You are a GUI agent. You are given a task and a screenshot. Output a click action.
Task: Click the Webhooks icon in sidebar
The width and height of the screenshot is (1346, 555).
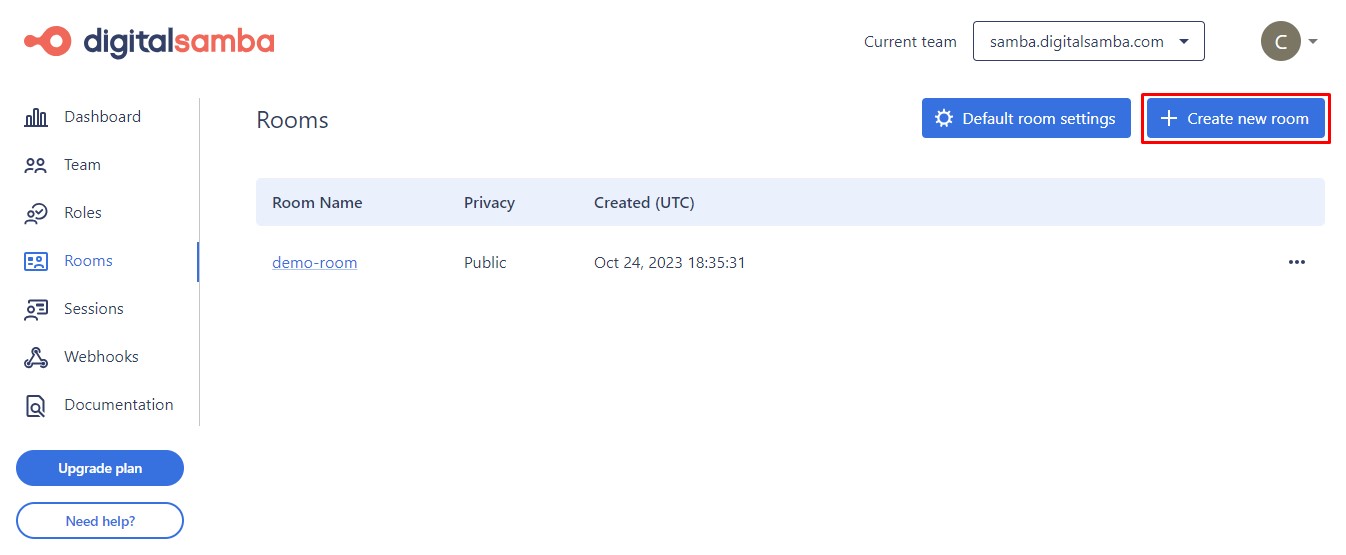pos(36,357)
